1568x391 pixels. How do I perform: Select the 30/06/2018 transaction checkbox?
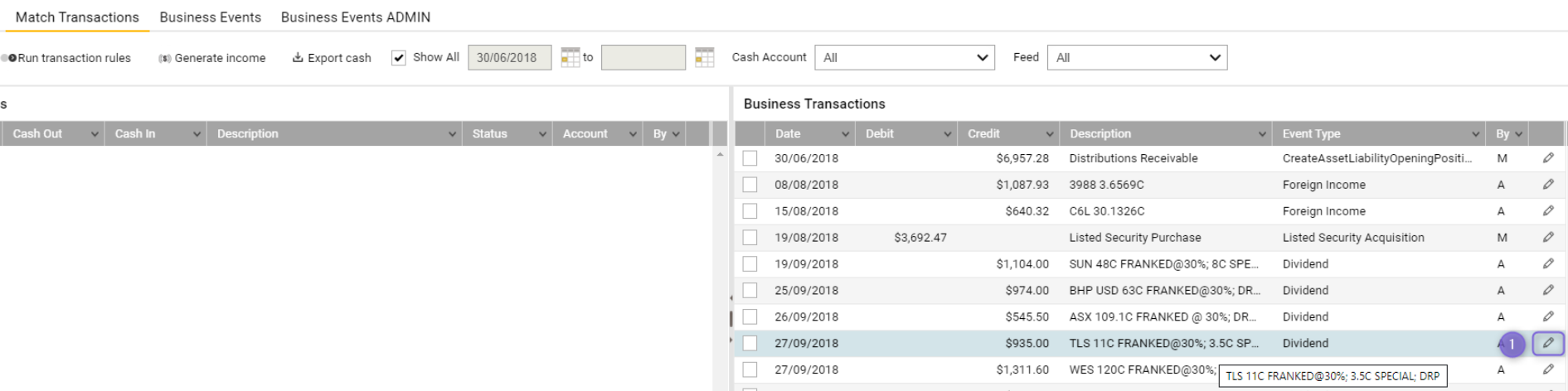750,158
